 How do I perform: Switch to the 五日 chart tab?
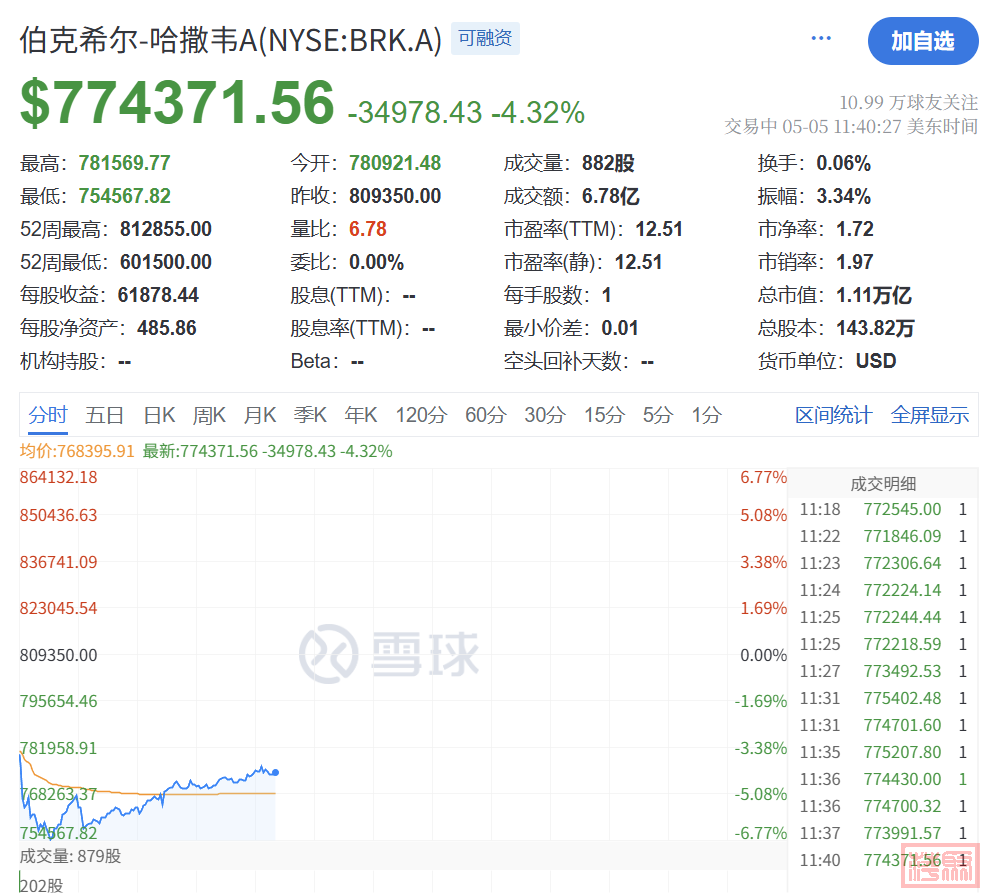[104, 415]
